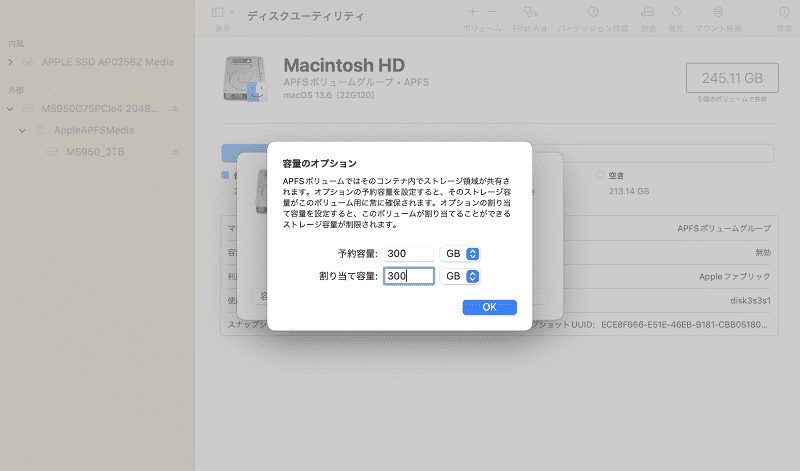The height and width of the screenshot is (471, 800).
Task: Edit the 予約容量 value field
Action: click(409, 254)
